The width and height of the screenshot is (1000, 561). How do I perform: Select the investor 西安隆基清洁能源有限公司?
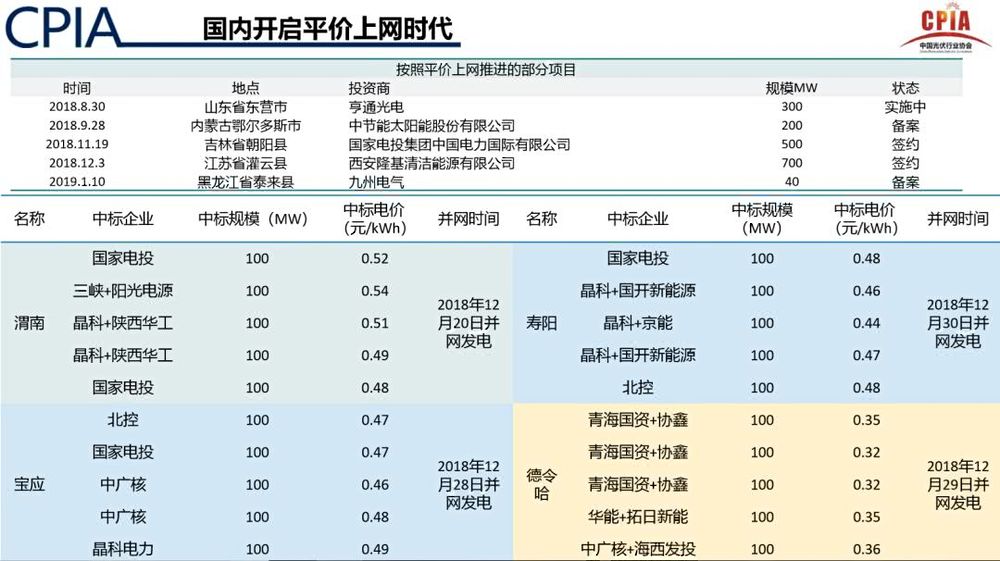click(431, 163)
